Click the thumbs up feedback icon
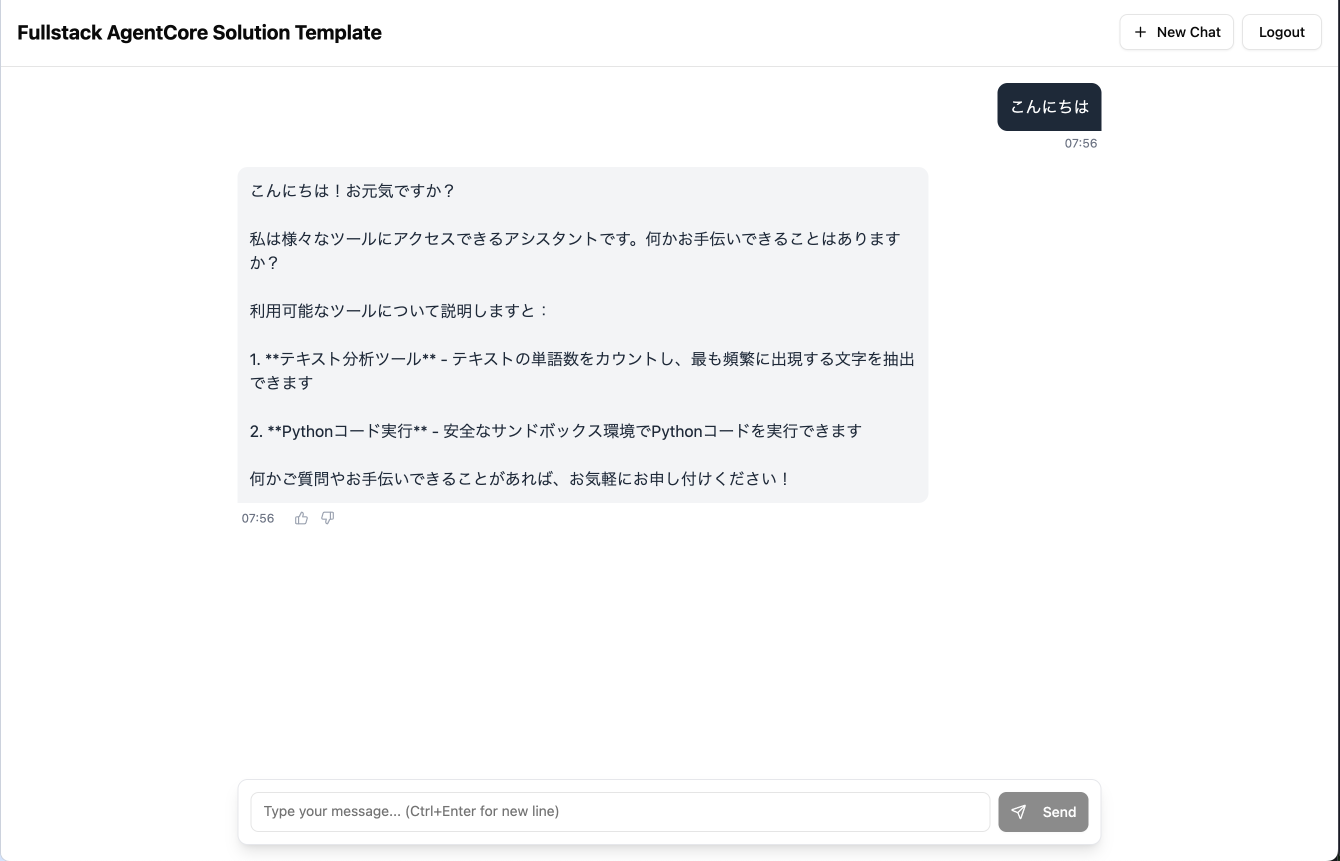This screenshot has width=1340, height=861. pyautogui.click(x=301, y=518)
